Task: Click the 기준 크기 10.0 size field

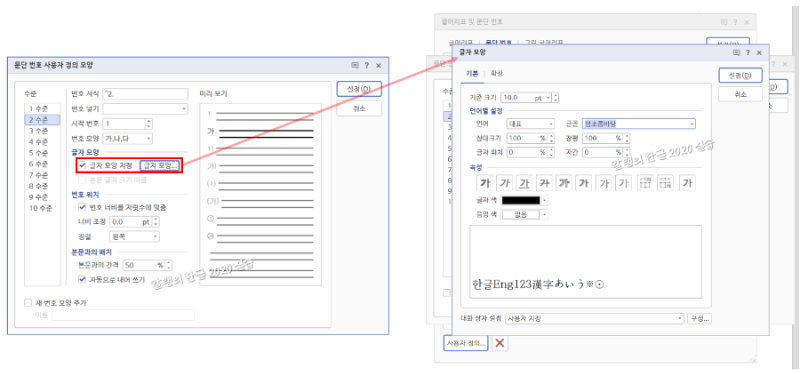Action: point(517,97)
